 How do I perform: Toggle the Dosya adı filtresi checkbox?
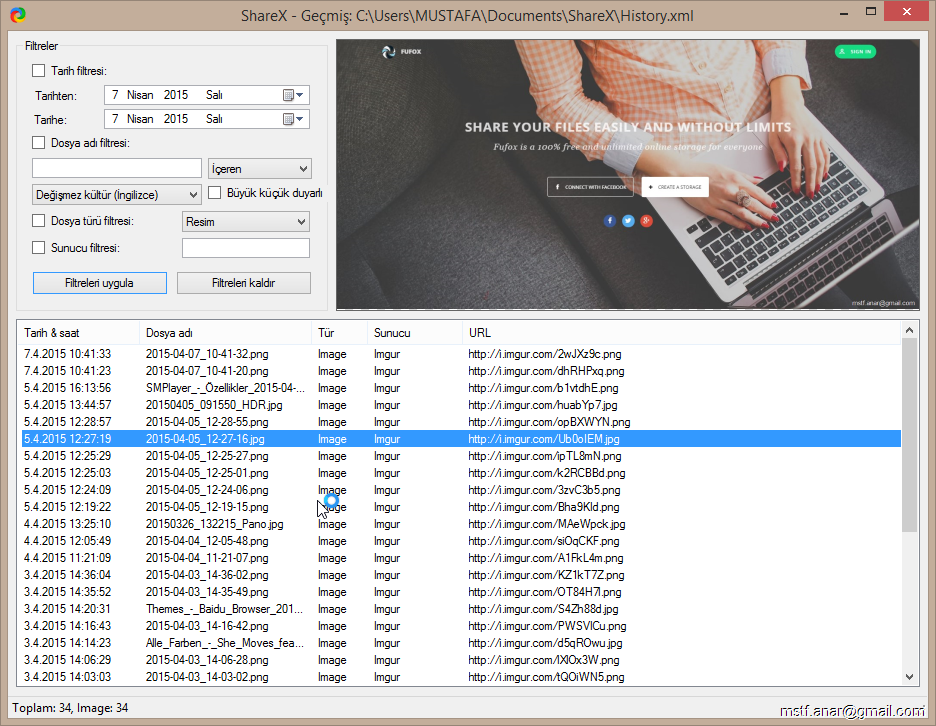(x=39, y=143)
